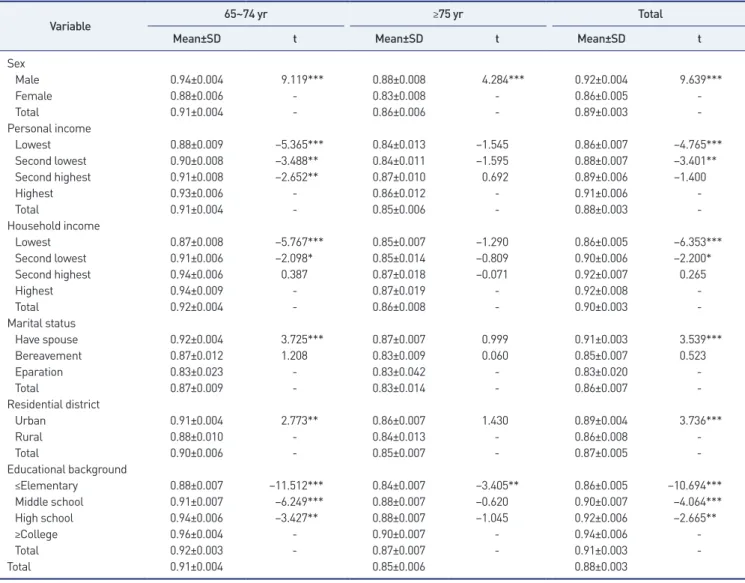Screen dimensions: 745x583
Task: Select the t value "2.773**"
Action: (300, 421)
